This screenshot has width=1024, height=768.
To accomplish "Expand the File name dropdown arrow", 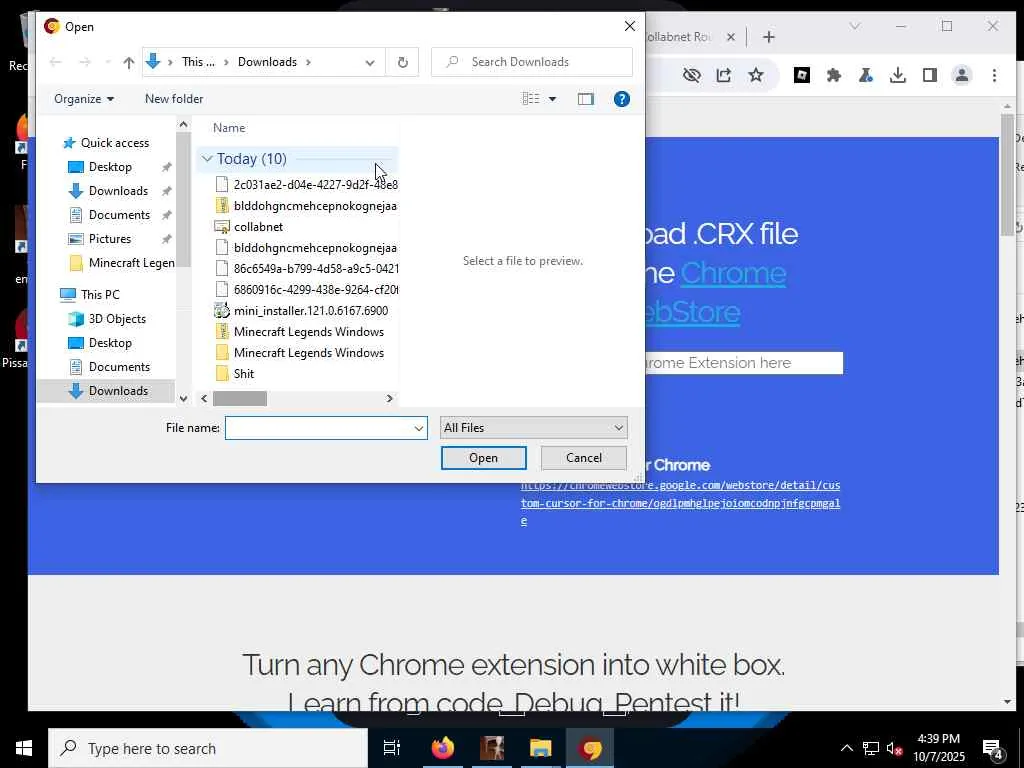I will tap(419, 428).
